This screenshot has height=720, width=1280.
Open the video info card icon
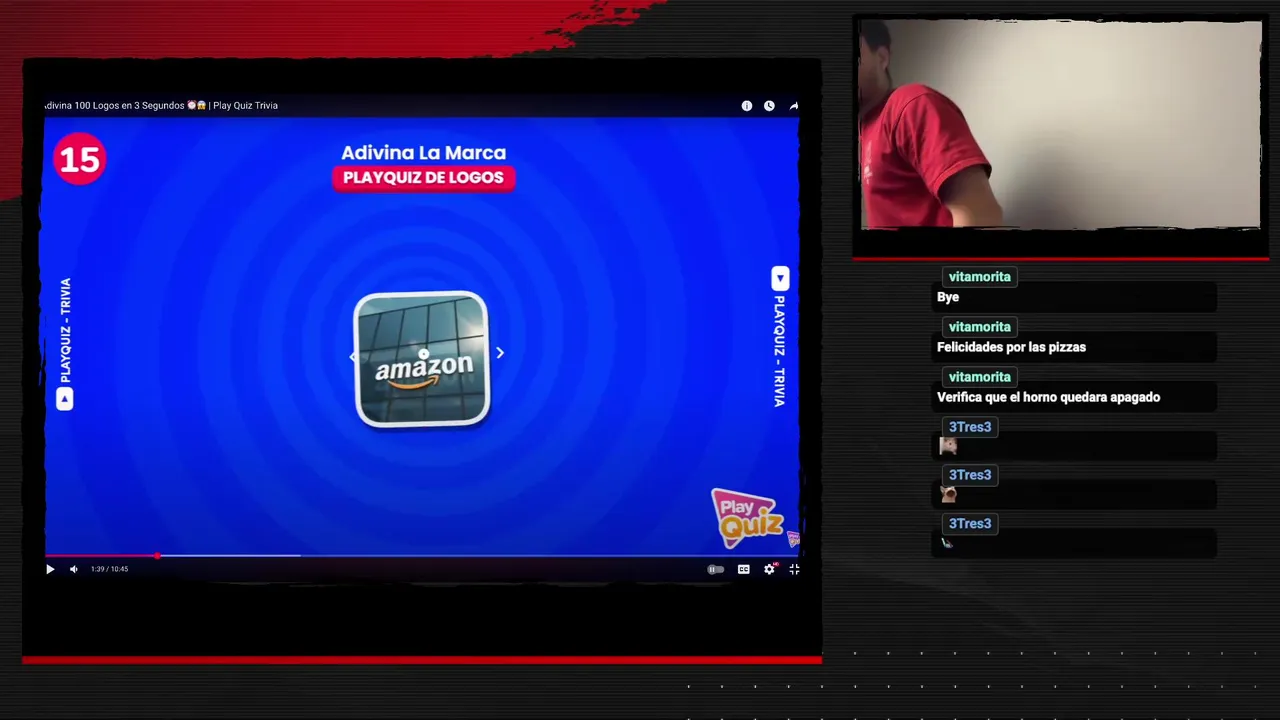pos(746,106)
